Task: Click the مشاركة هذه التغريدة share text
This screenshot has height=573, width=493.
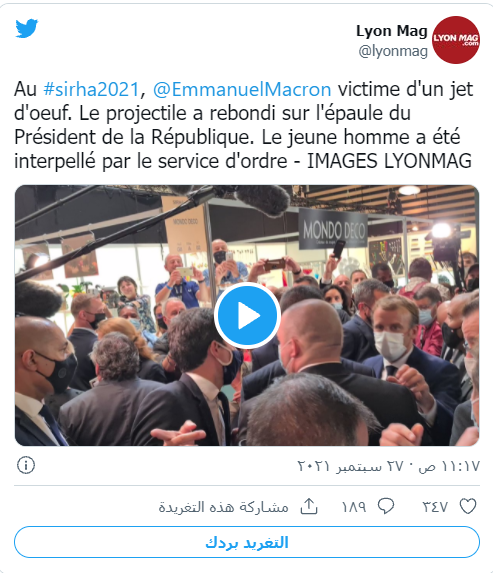Action: (223, 507)
